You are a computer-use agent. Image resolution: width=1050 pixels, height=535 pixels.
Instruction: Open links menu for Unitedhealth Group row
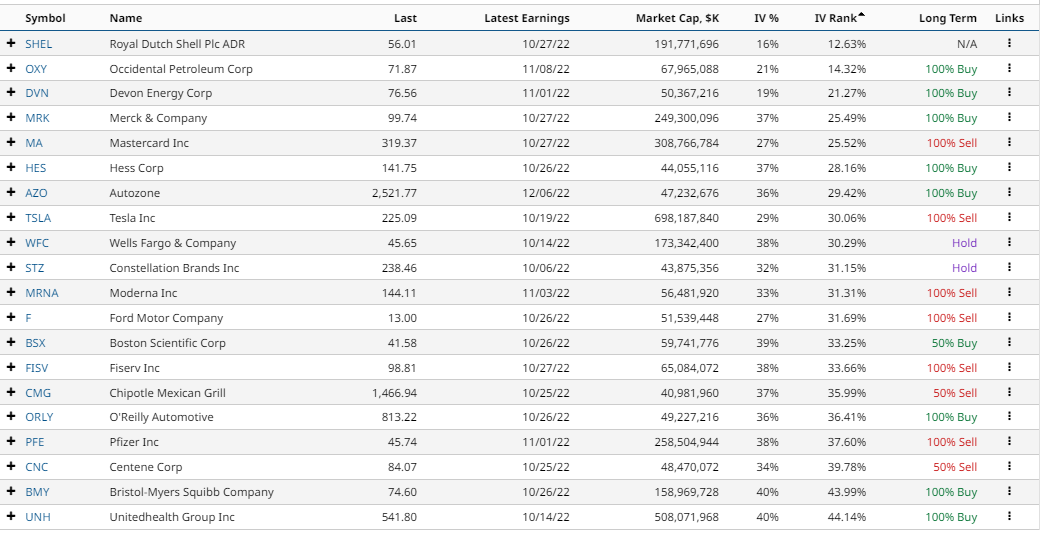click(1010, 517)
